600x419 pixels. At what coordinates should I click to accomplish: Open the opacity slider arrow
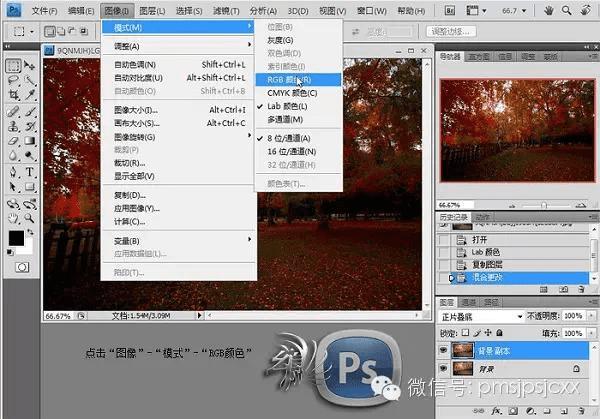(591, 316)
